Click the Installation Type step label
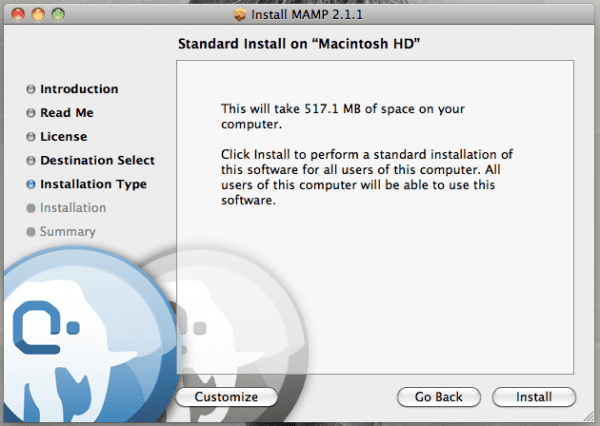Screen dimensions: 600x426 [x=93, y=184]
